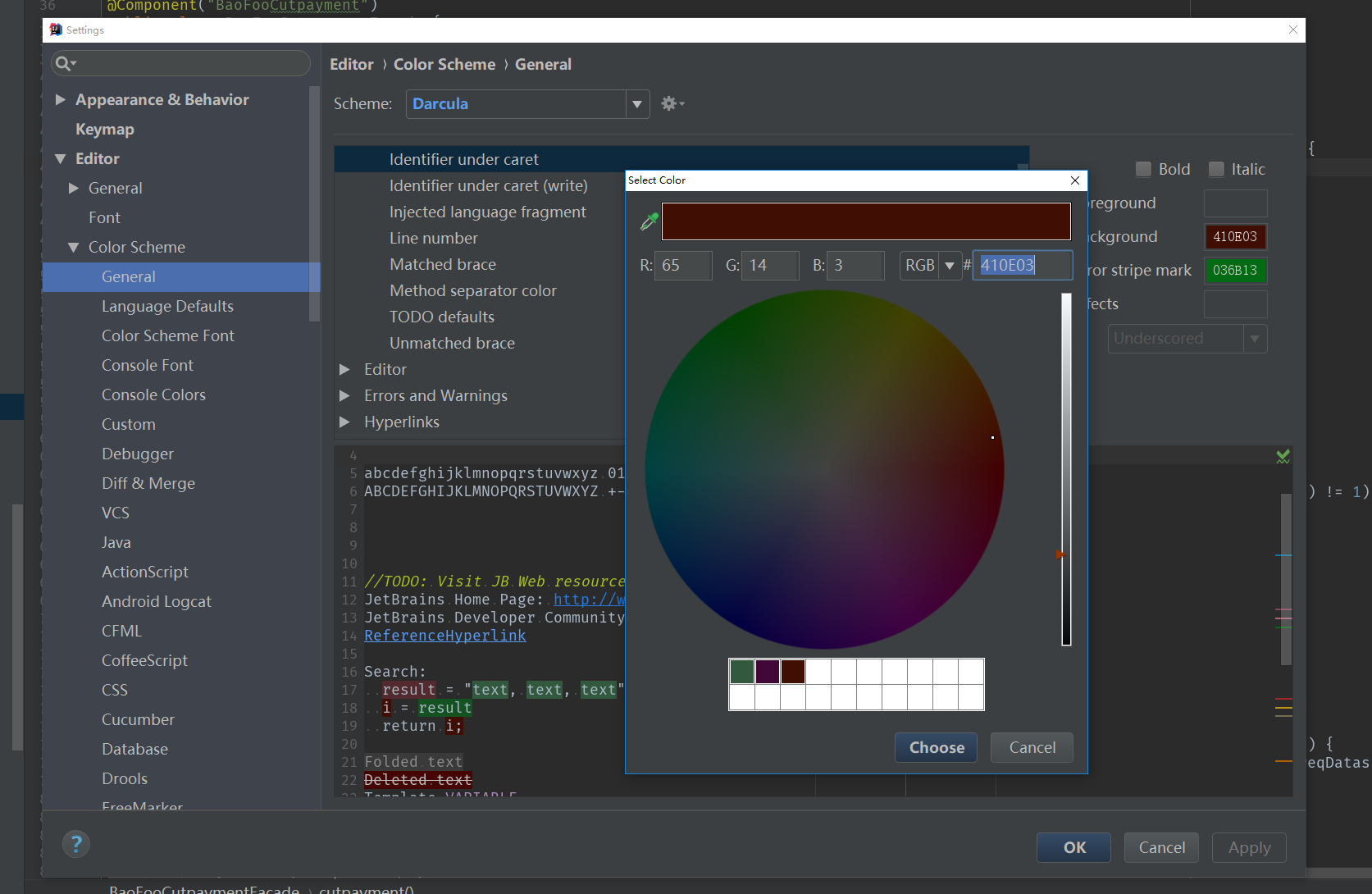Select Database color scheme item
The image size is (1372, 894).
[134, 749]
